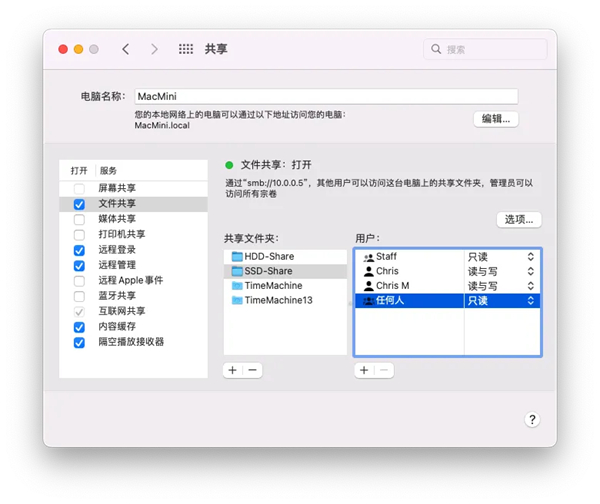Click the 编辑… button
The height and width of the screenshot is (504, 600).
pos(495,119)
